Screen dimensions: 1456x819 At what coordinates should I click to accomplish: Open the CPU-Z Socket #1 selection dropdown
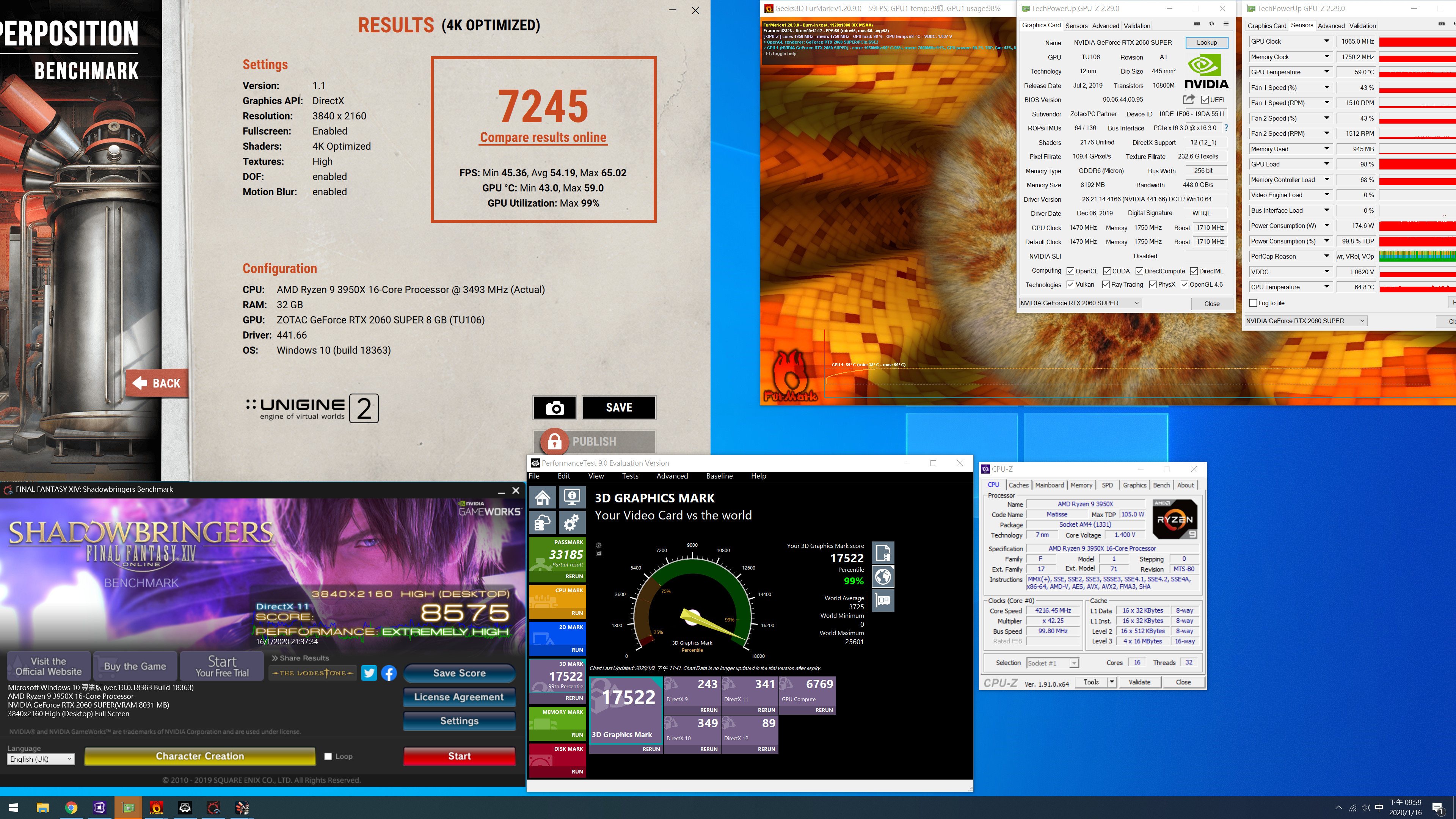click(x=1053, y=663)
